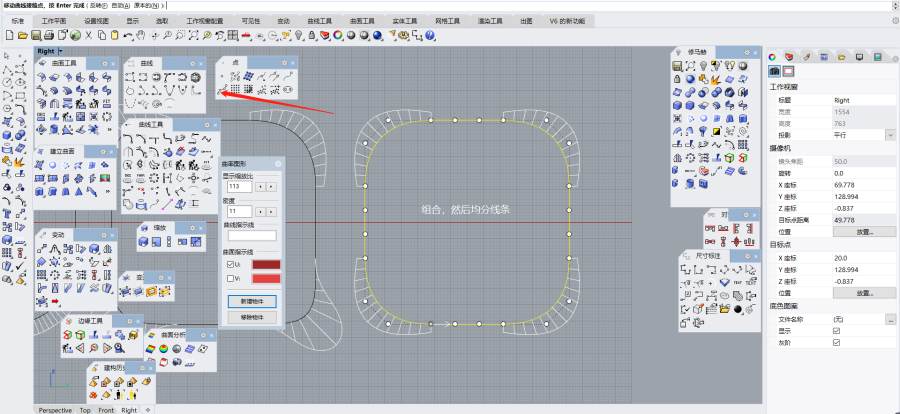The image size is (900, 414).
Task: Click the Print icon in main toolbar
Action: (49, 35)
